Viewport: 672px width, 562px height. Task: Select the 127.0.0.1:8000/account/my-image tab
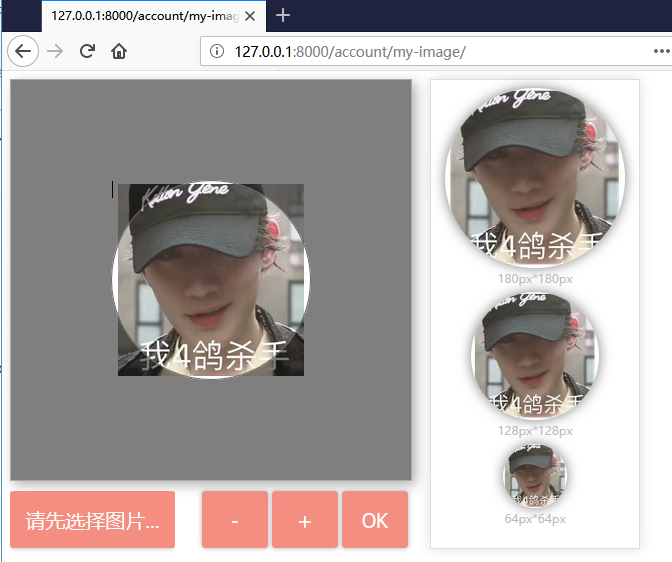[153, 16]
